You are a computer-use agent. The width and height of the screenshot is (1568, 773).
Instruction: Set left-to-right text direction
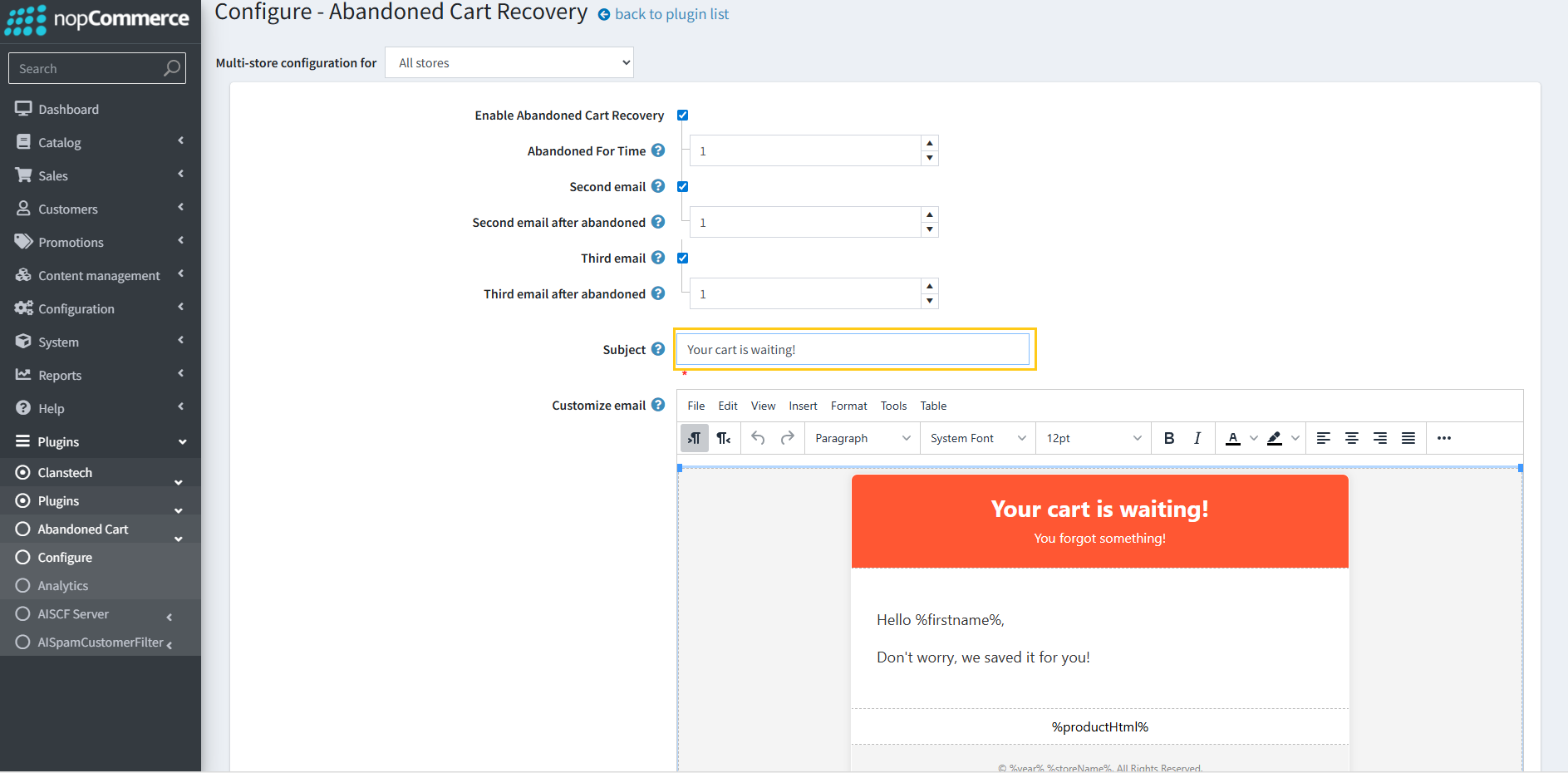[x=695, y=438]
